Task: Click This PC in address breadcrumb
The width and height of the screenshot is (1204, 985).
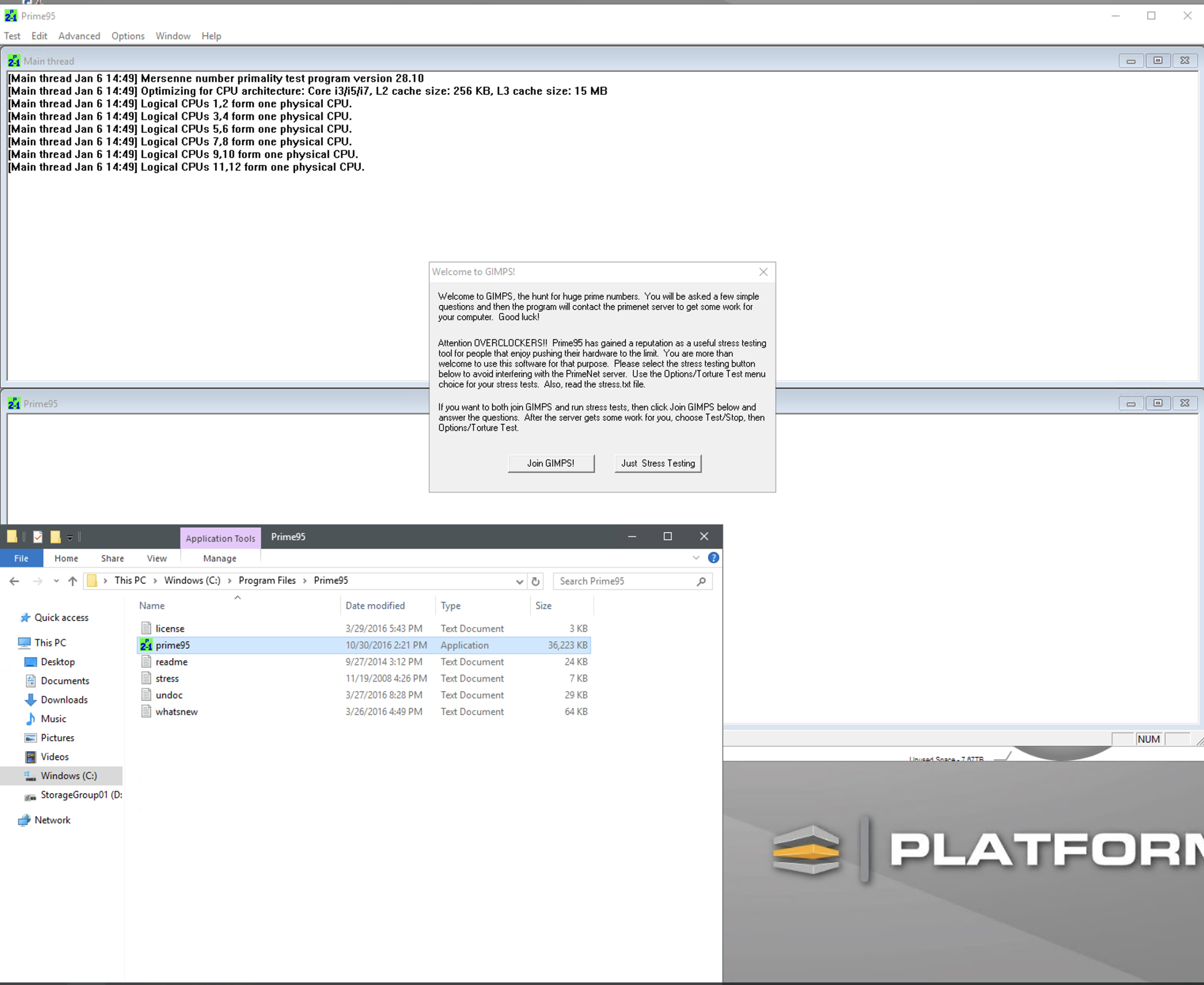Action: coord(130,580)
